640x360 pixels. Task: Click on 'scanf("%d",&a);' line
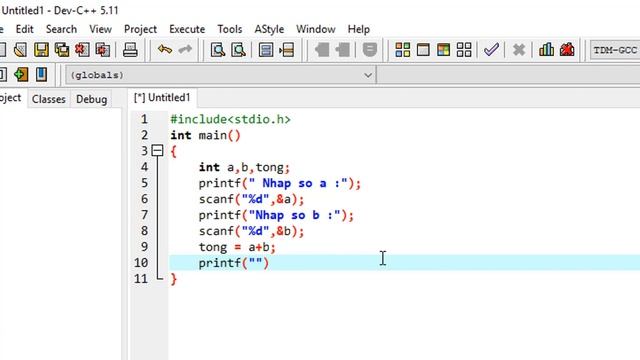pos(251,199)
